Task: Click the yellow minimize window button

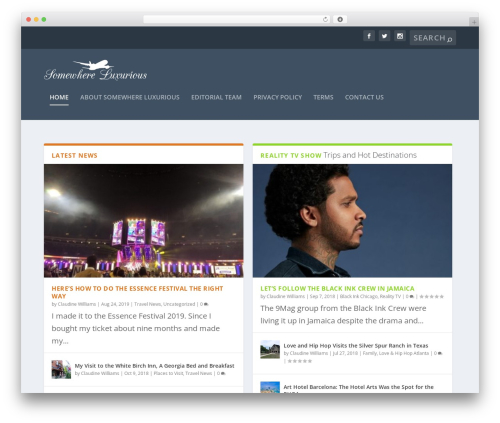Action: (x=36, y=19)
